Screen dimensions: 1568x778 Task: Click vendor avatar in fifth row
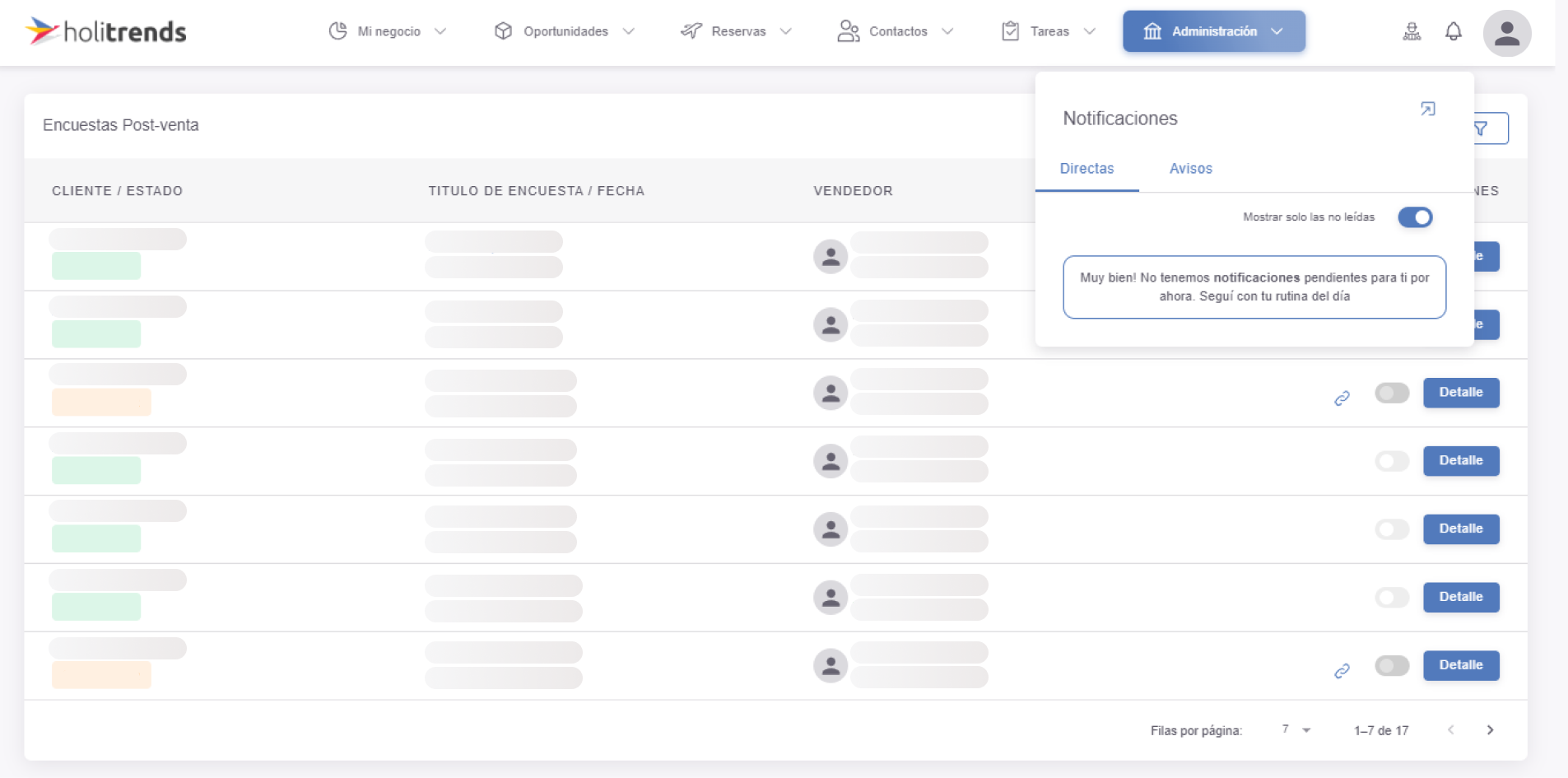[x=831, y=529]
